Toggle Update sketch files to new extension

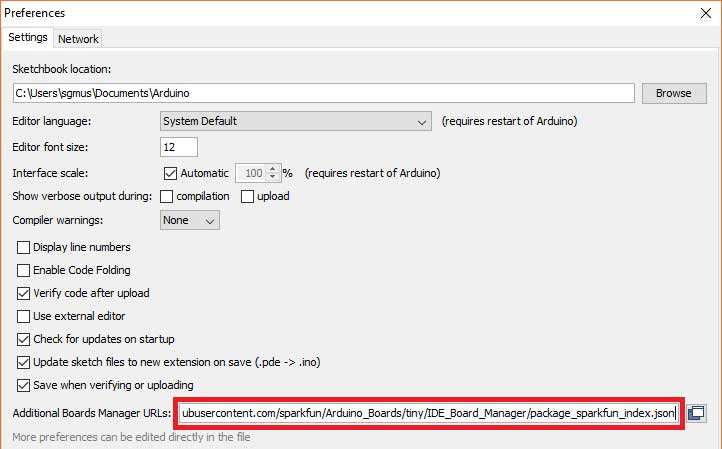coord(24,362)
